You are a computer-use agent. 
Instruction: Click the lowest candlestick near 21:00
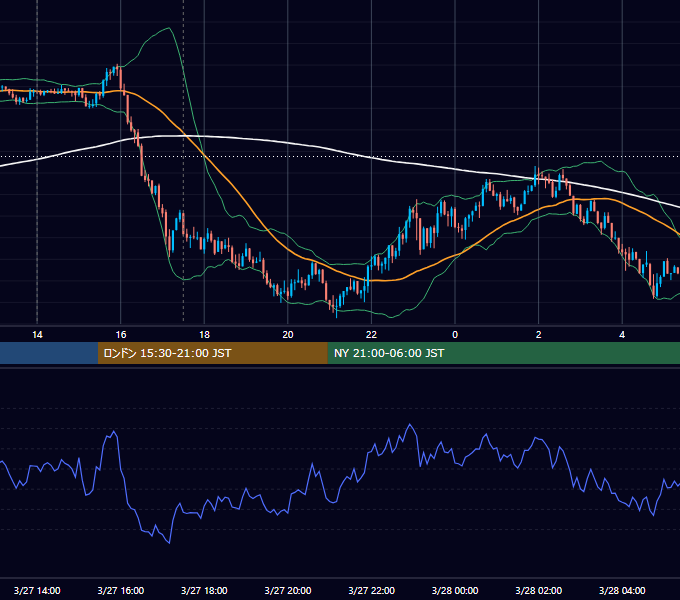(336, 307)
